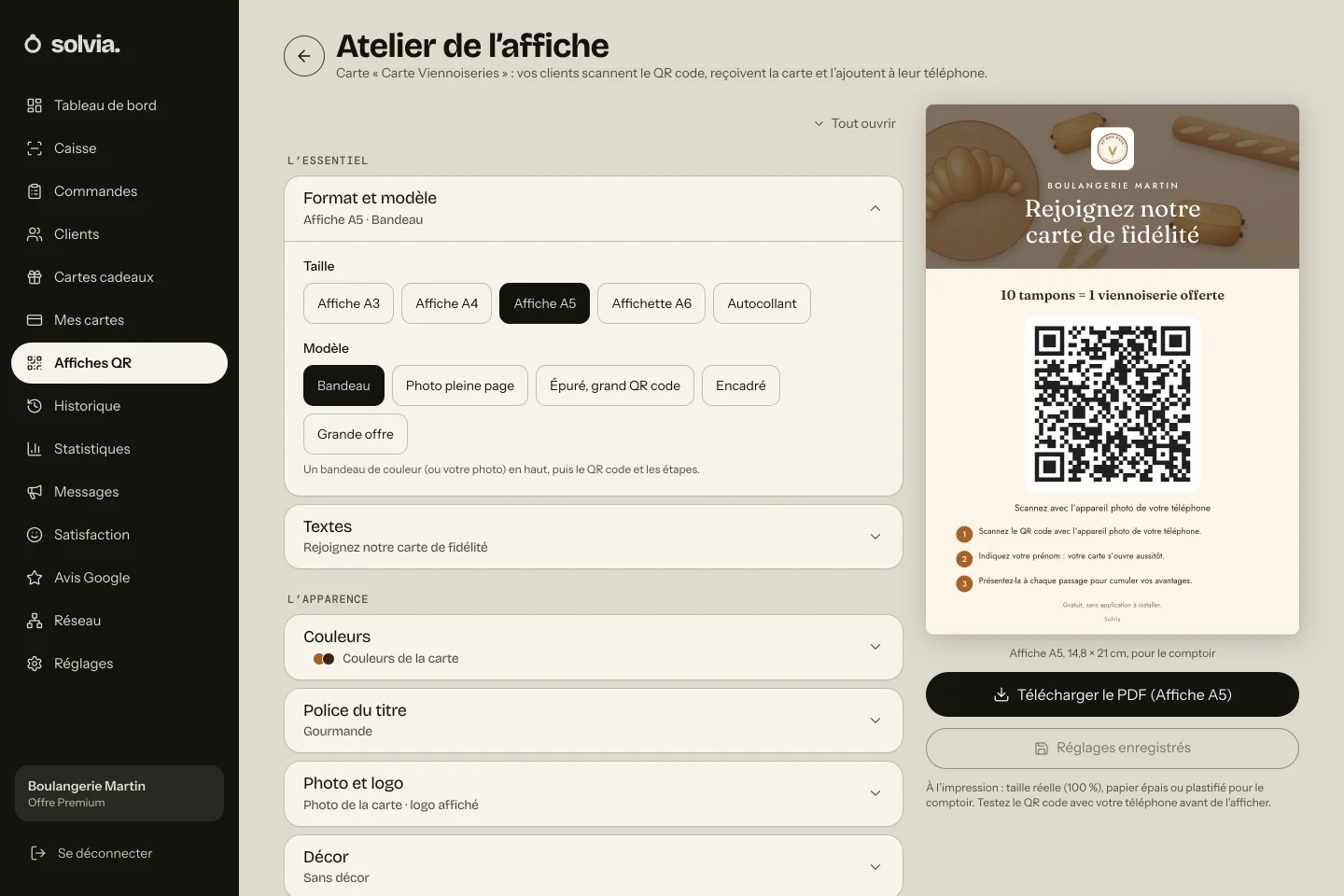Click the Avis Google star icon
1344x896 pixels.
tap(35, 578)
